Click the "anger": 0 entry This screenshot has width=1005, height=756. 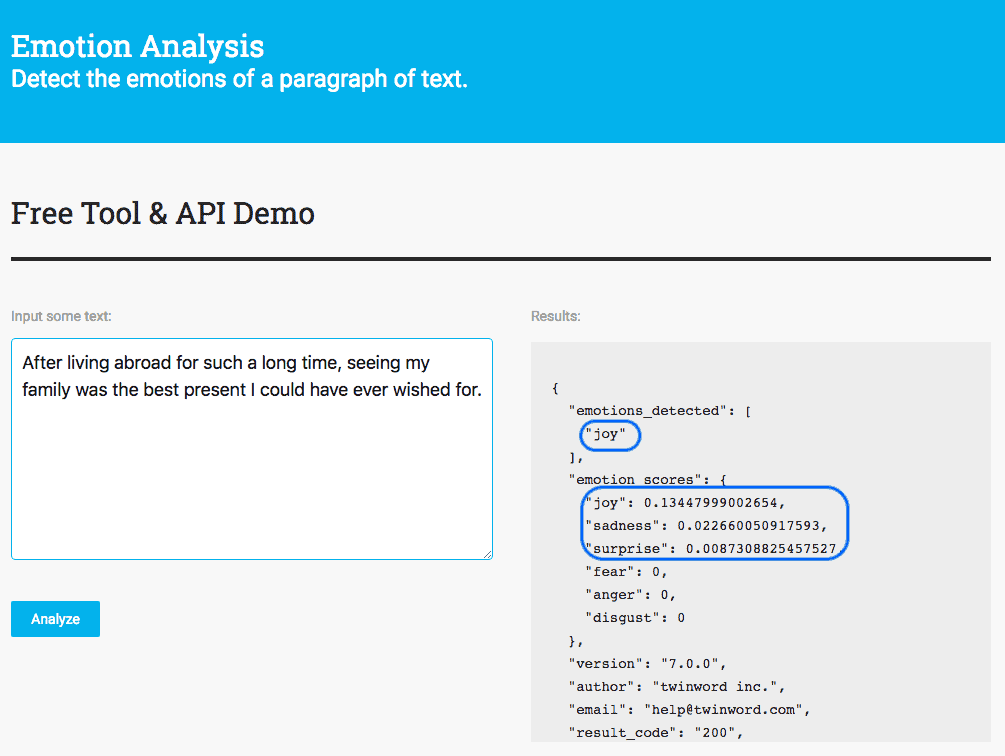click(628, 594)
